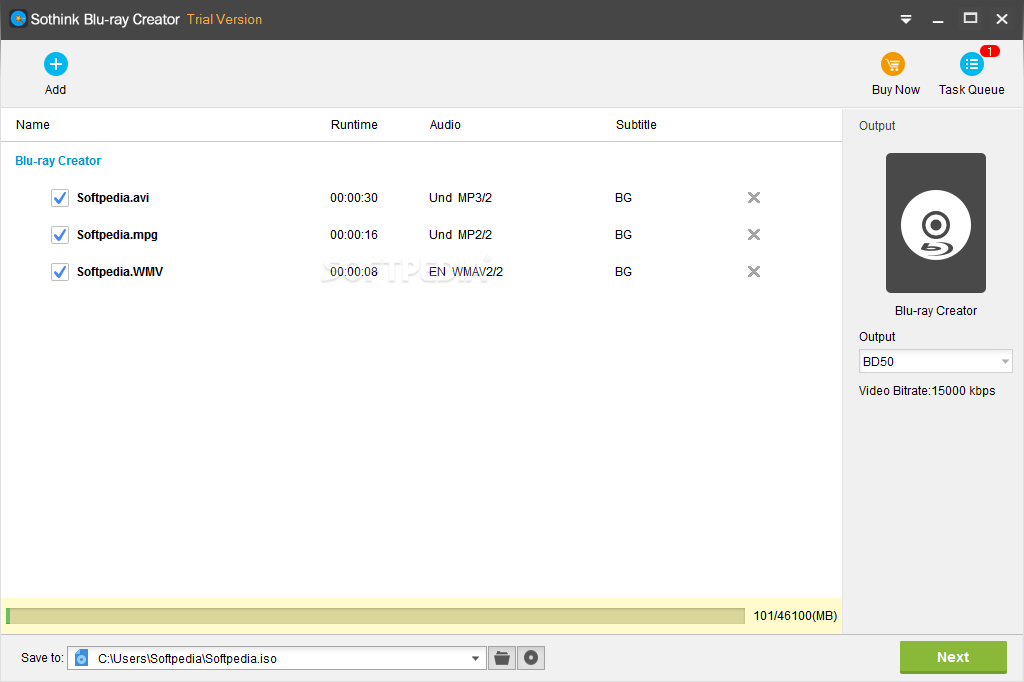The image size is (1024, 682).
Task: Click runtime 00:00:08 of Softpedia.WMV
Action: tap(354, 272)
